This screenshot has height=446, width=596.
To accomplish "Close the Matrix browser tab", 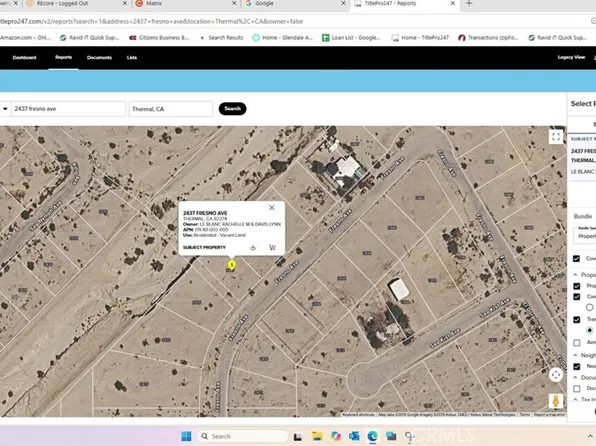I will 234,3.
